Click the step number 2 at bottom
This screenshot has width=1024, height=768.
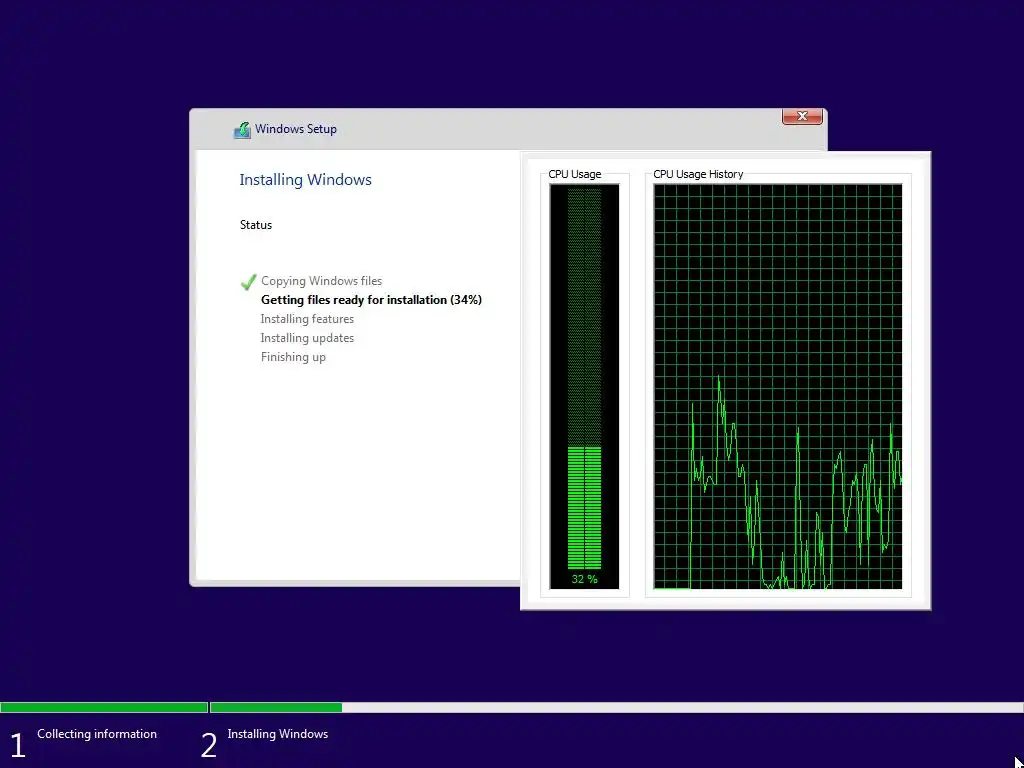208,746
